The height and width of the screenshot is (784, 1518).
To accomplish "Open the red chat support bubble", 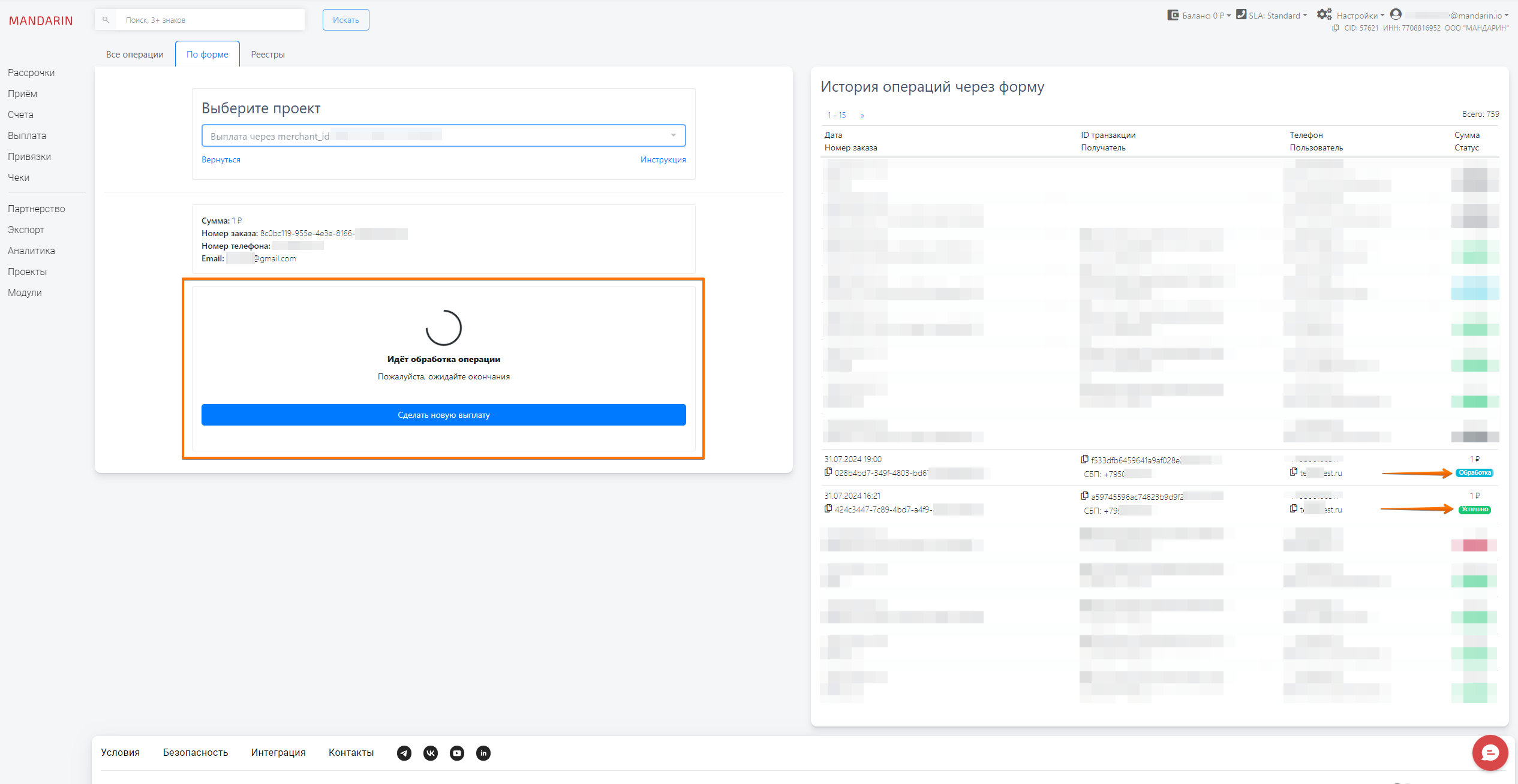I will tap(1490, 752).
